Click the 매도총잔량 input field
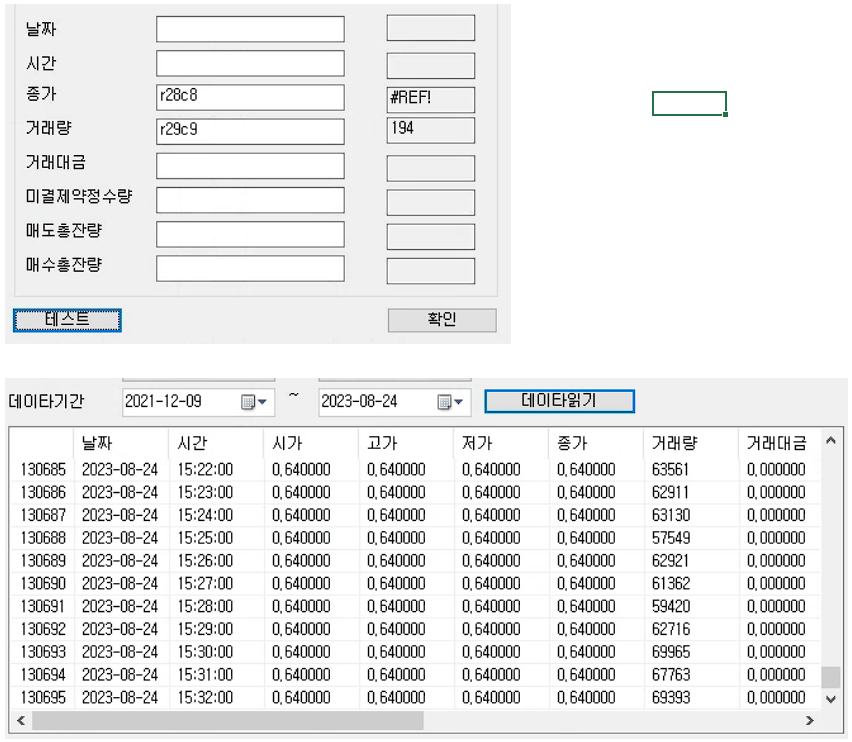The image size is (852, 742). (x=250, y=234)
